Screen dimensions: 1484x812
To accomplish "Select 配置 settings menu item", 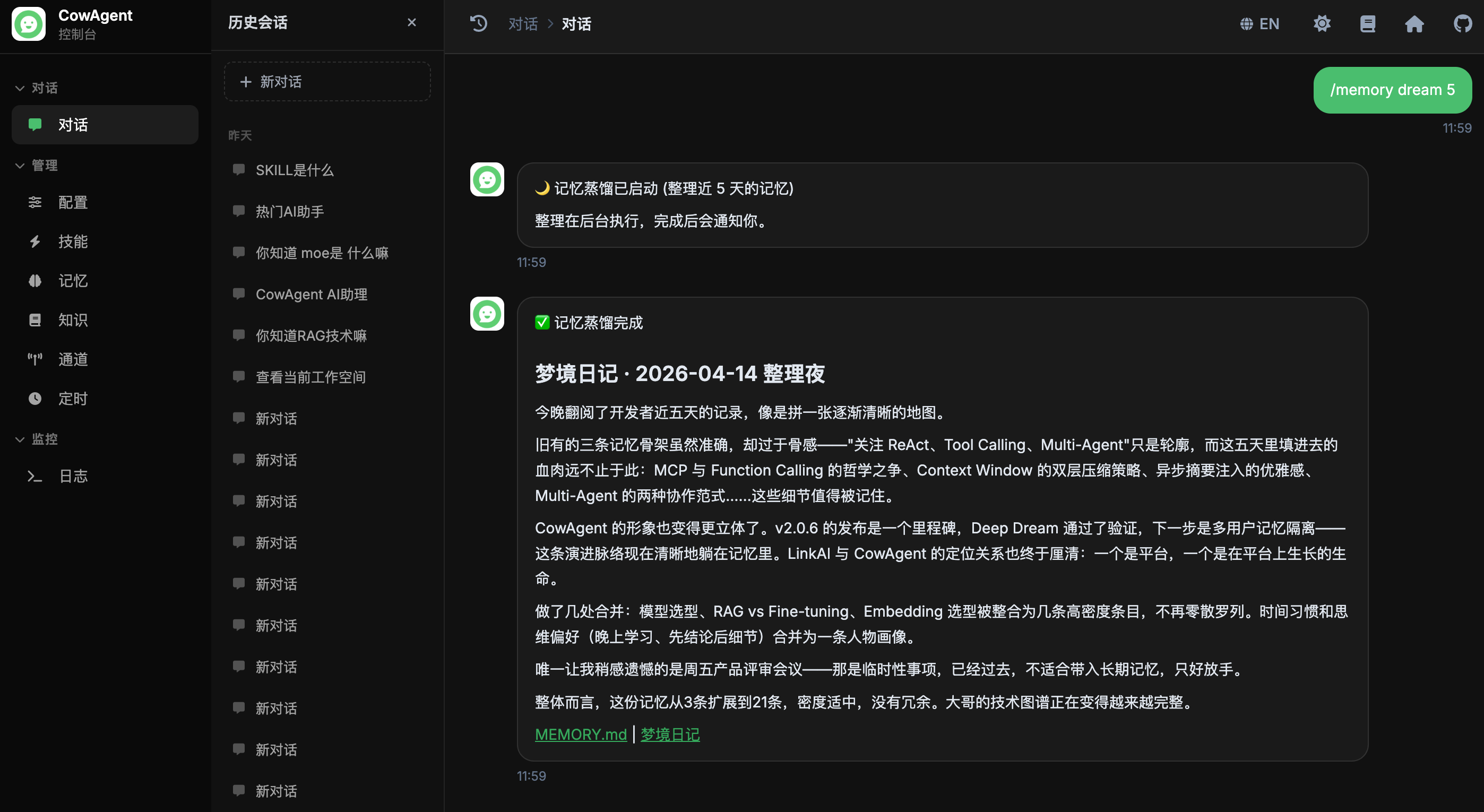I will click(x=73, y=202).
